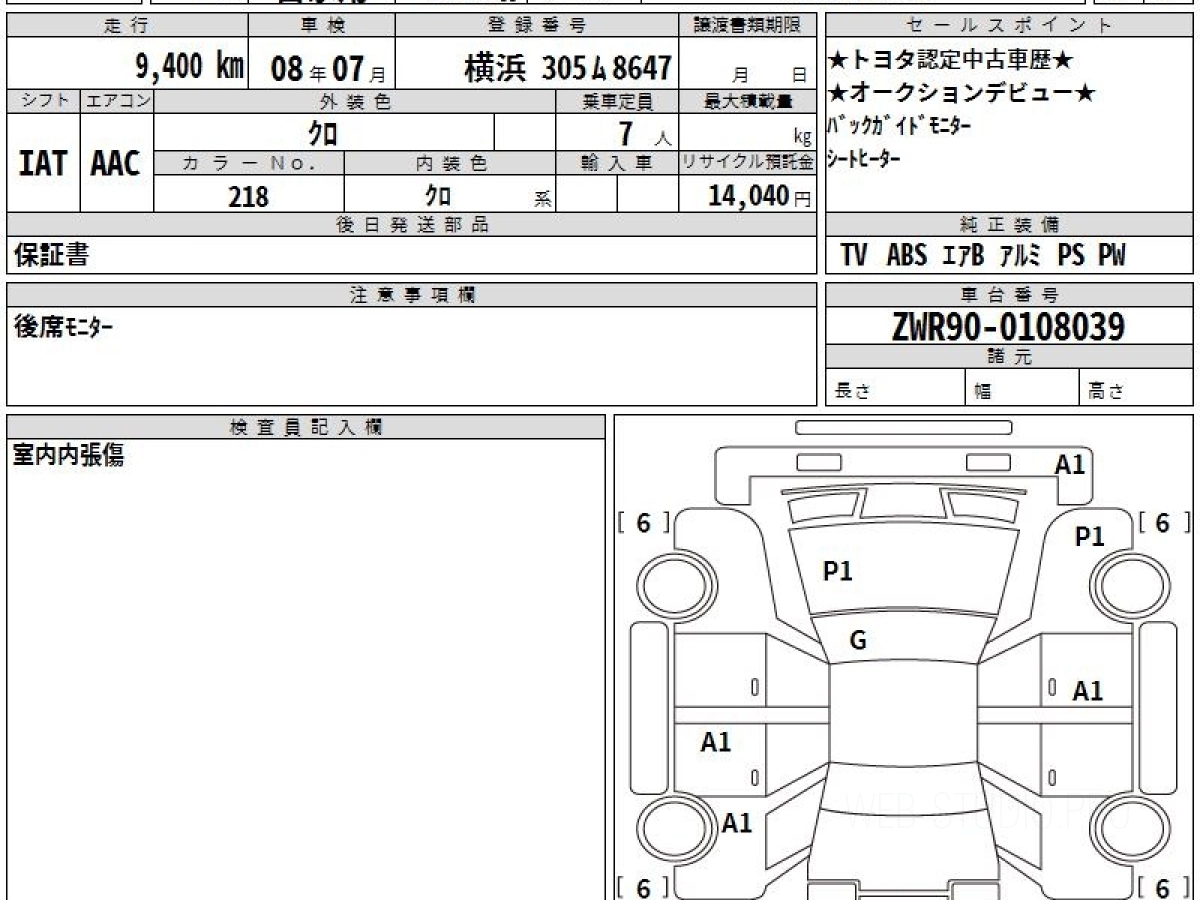Click the アルミ equipment item

(1021, 256)
